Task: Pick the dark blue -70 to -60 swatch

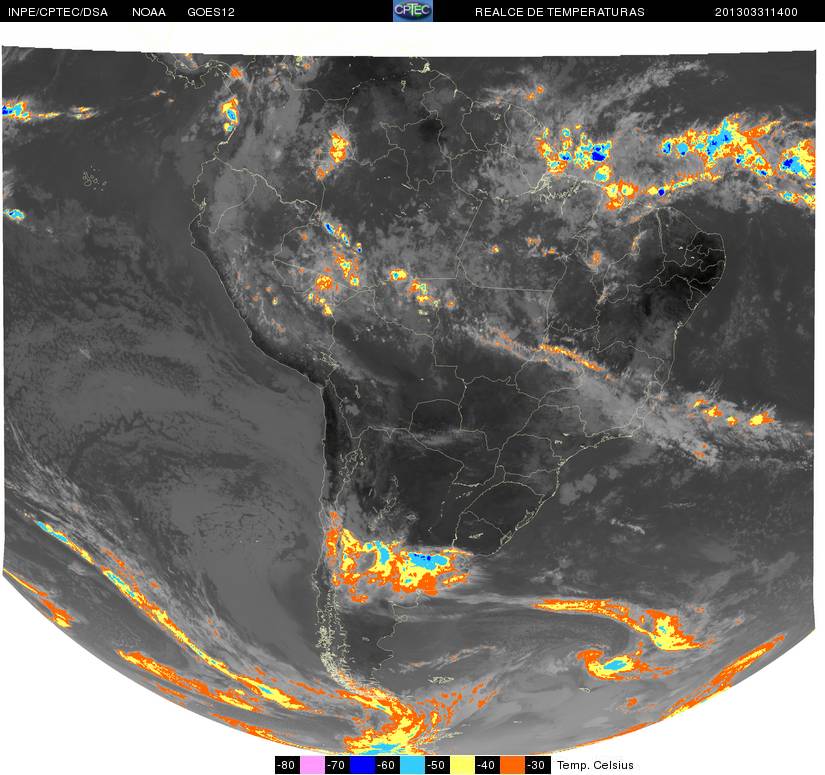Action: [363, 764]
